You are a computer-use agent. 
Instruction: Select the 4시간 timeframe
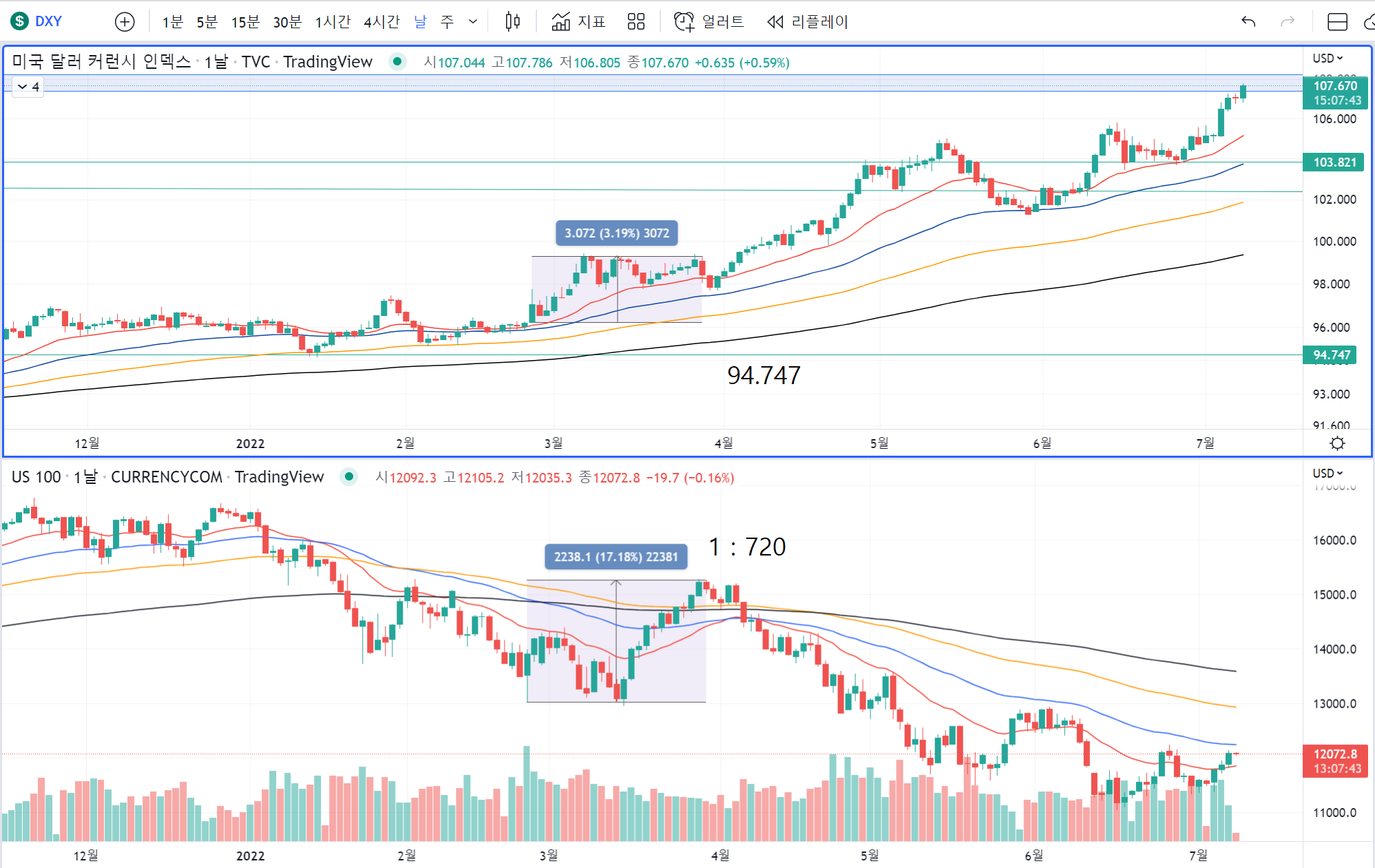point(381,22)
